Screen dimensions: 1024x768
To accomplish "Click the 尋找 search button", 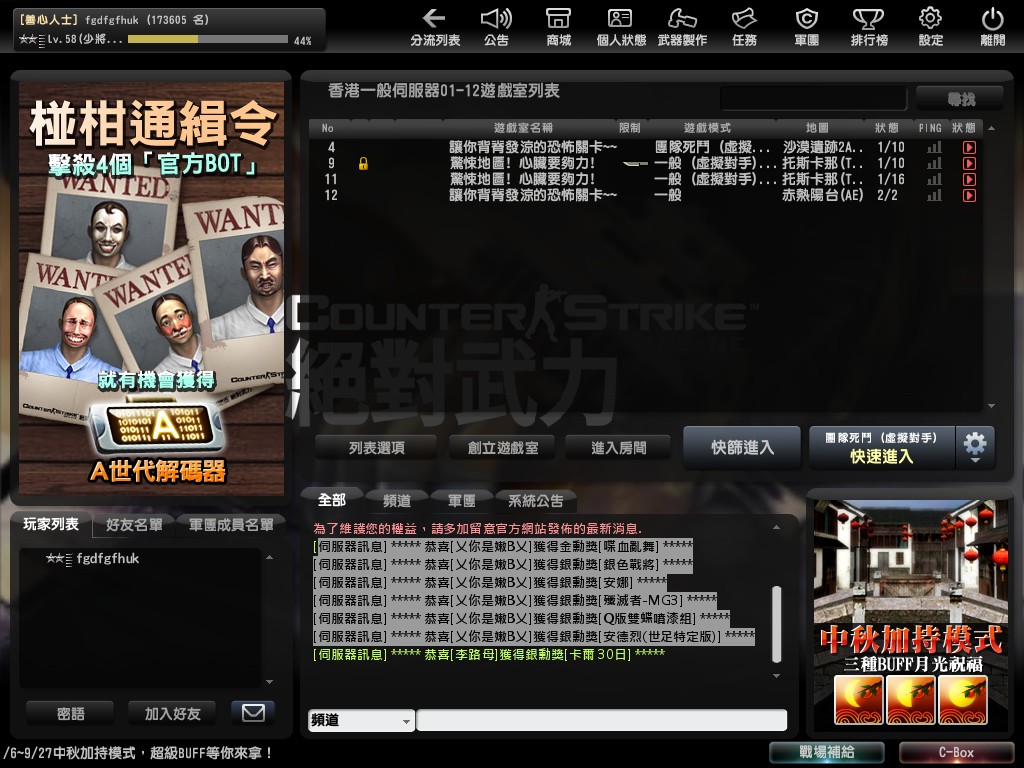I will pos(961,99).
